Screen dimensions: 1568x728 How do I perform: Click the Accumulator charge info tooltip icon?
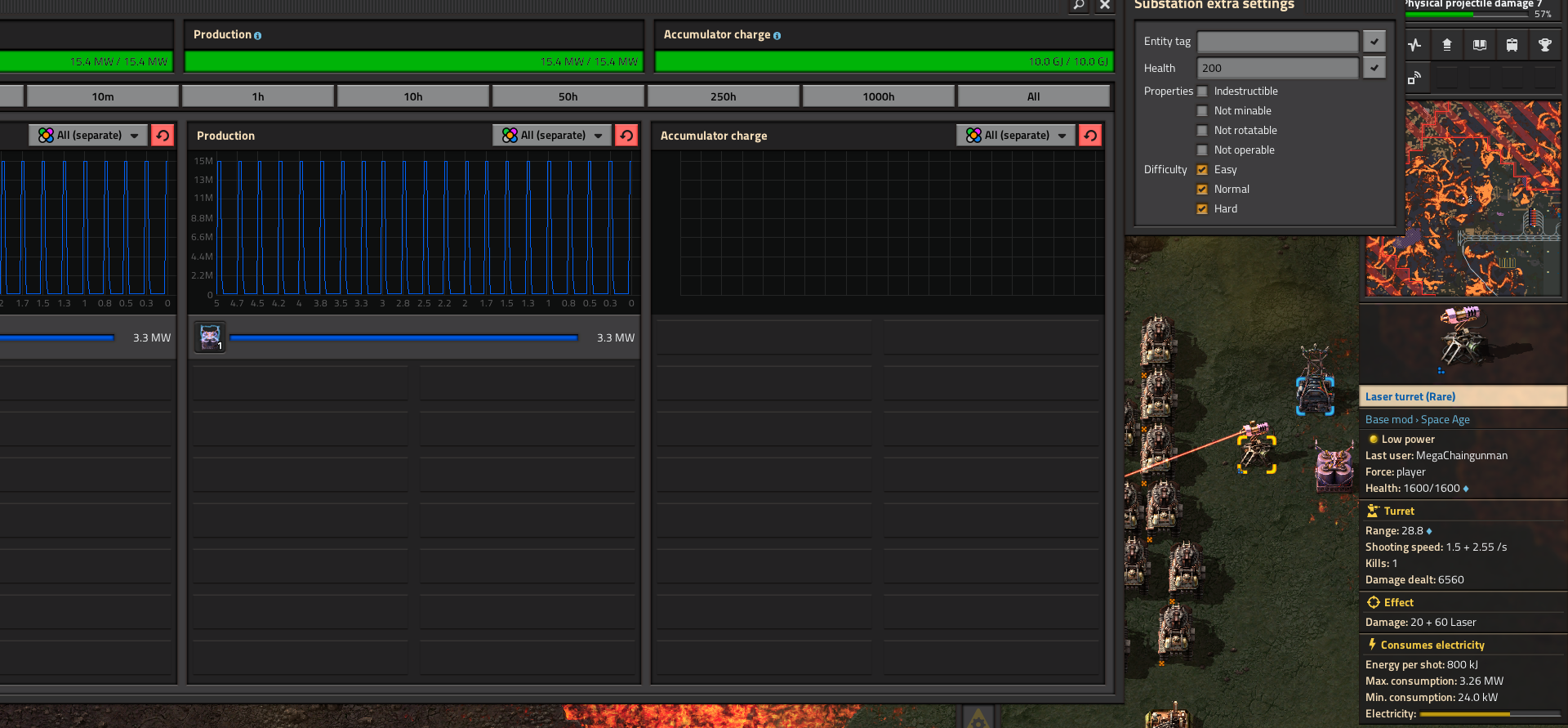click(x=777, y=36)
